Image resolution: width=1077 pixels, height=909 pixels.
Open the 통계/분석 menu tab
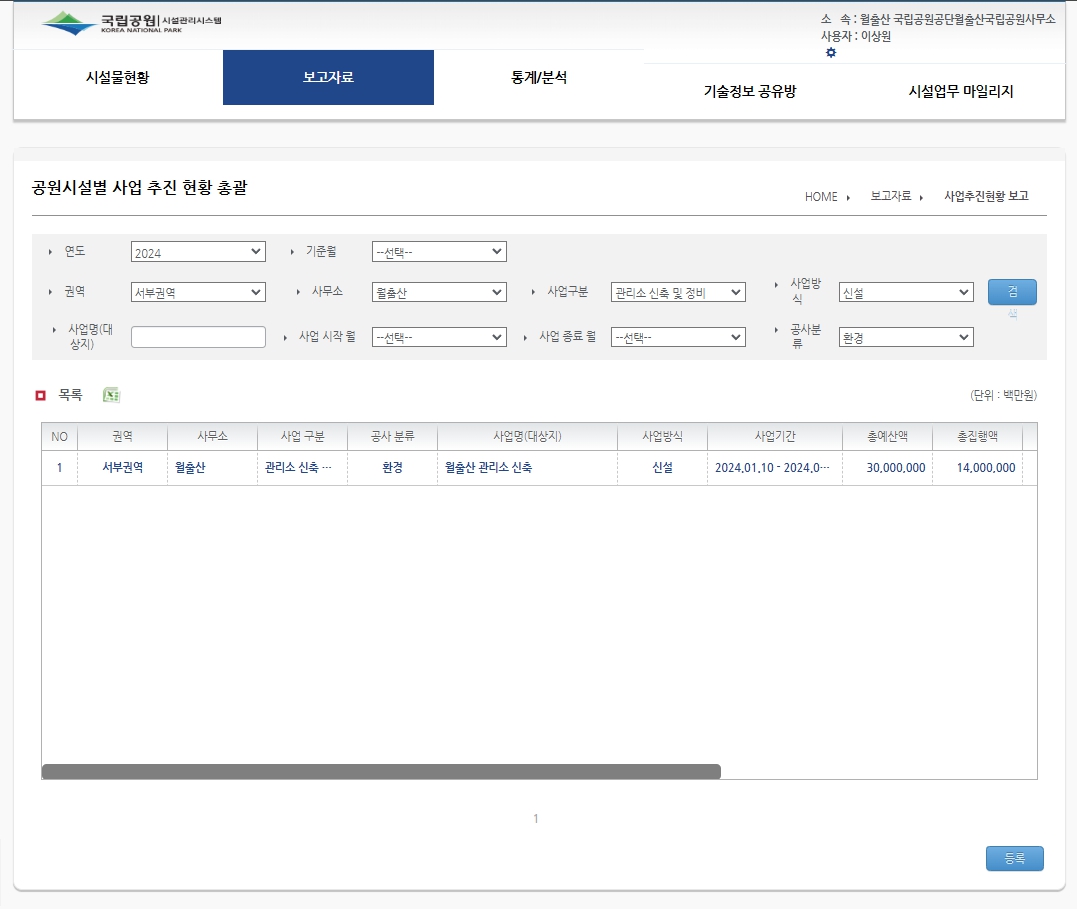click(538, 78)
